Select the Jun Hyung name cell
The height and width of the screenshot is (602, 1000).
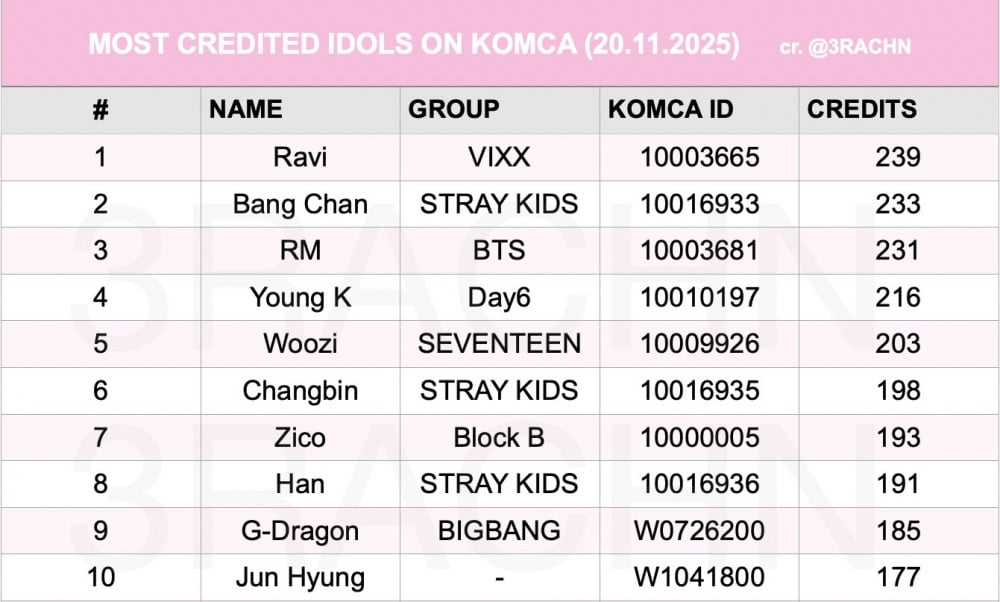300,577
